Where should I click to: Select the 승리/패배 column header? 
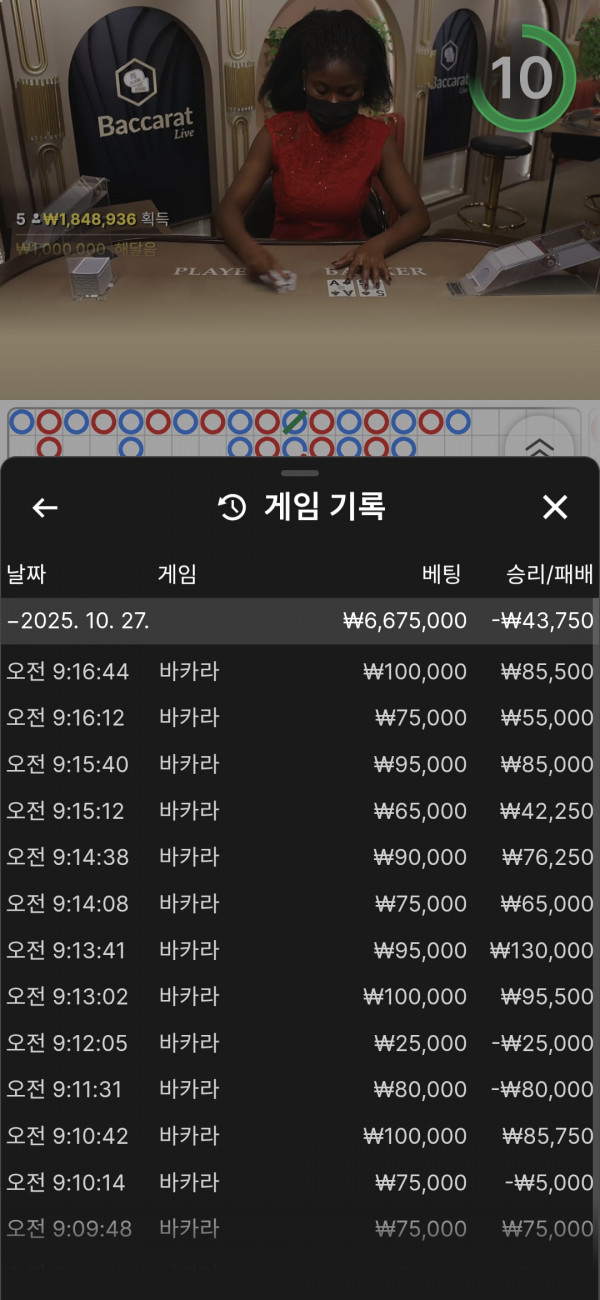pos(550,574)
